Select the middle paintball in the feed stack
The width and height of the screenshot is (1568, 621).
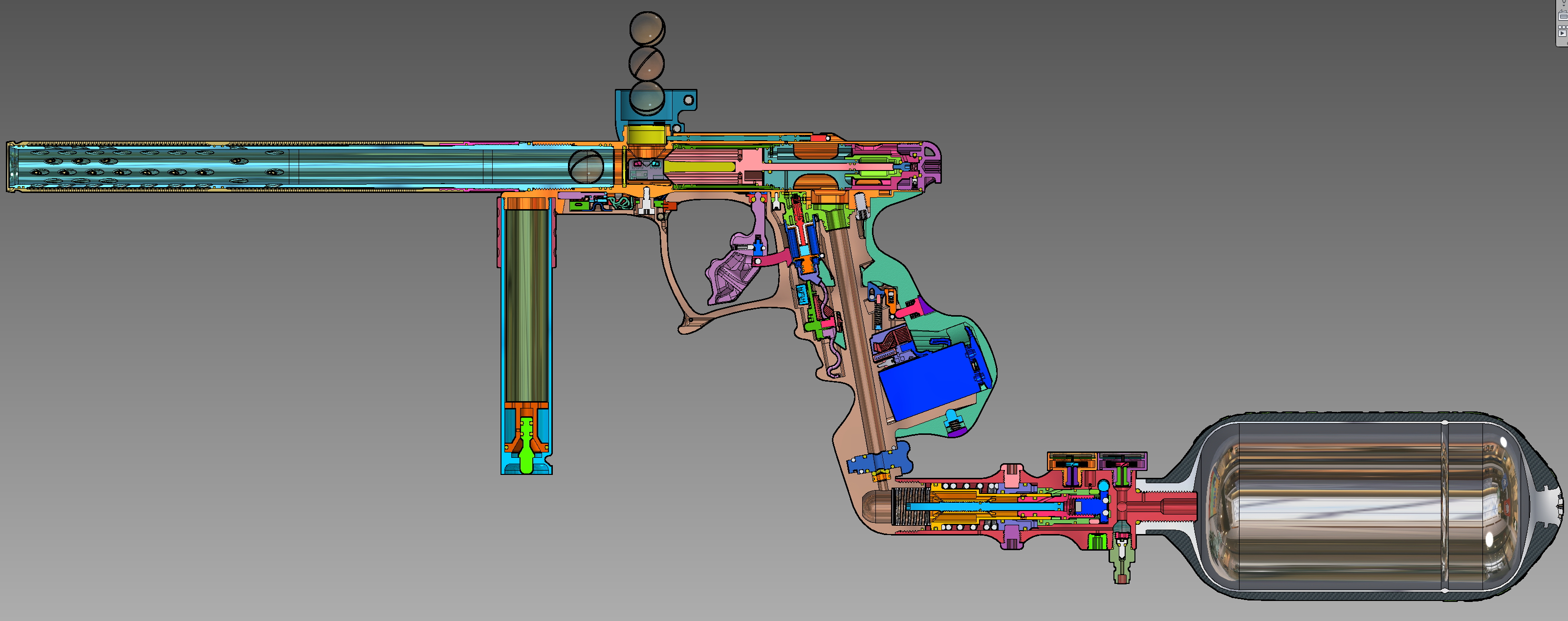tap(647, 63)
